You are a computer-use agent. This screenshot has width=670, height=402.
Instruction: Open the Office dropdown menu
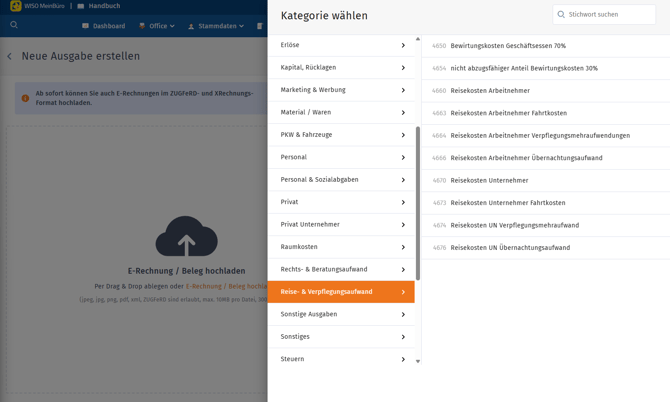(x=156, y=26)
